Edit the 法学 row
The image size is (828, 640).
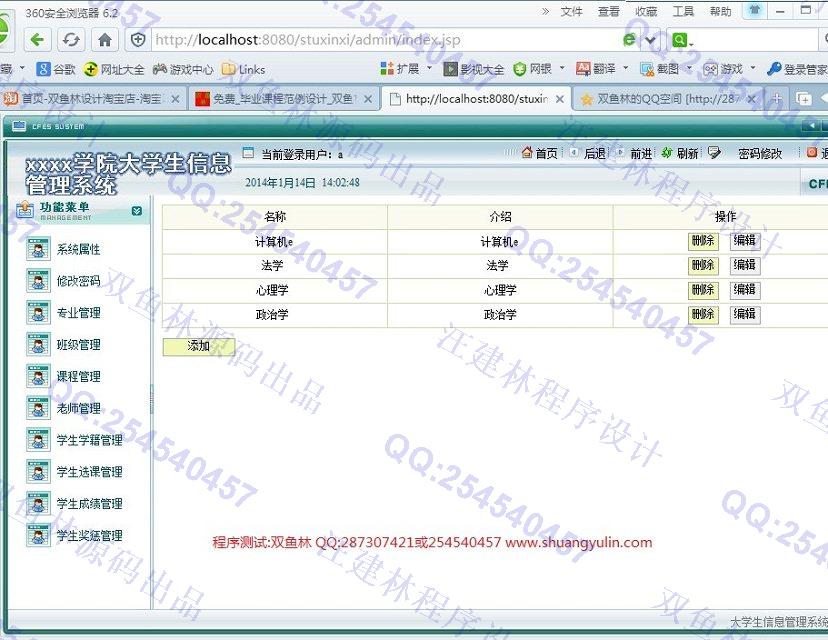(x=745, y=265)
